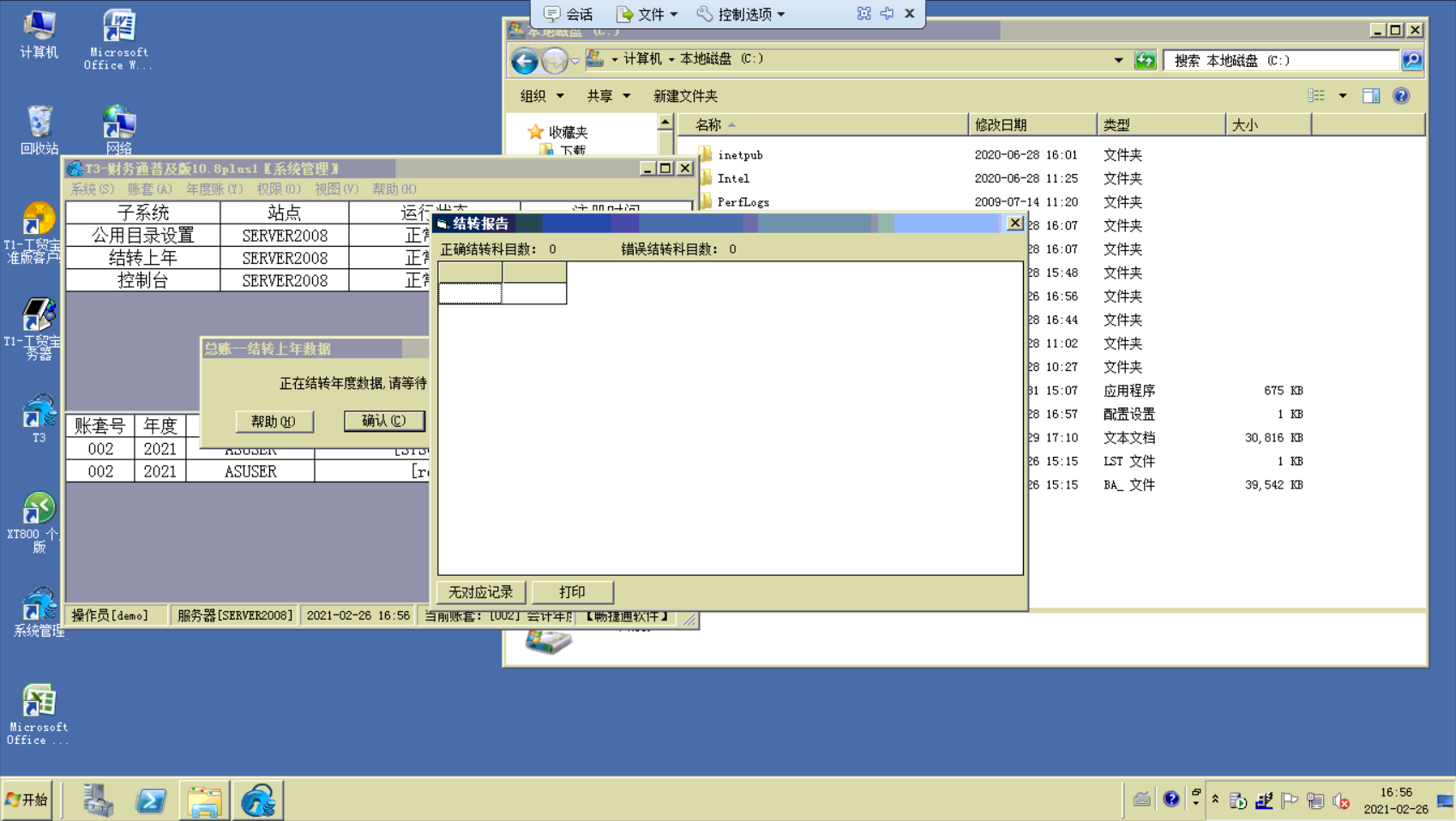The width and height of the screenshot is (1456, 821).
Task: Open the on-screen keyboard tray icon
Action: point(1141,800)
